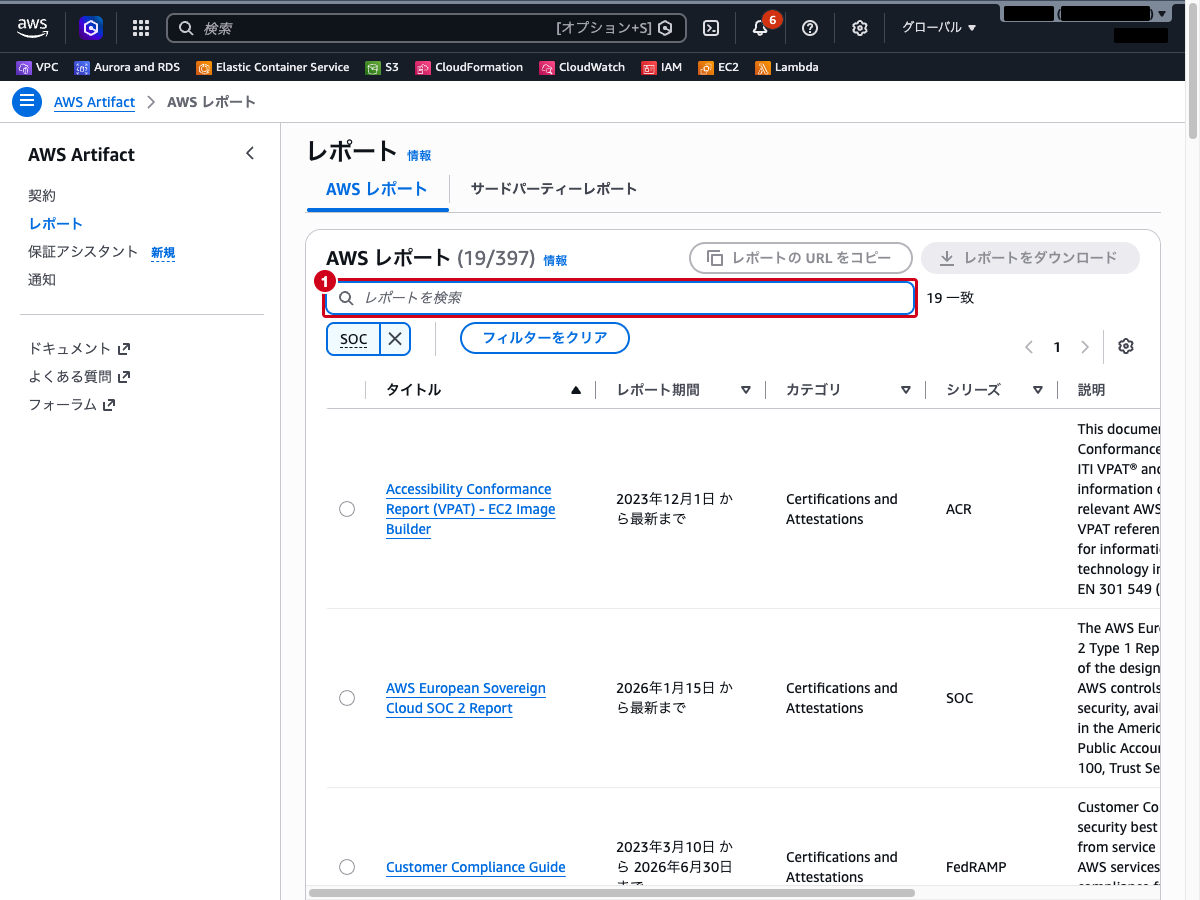The image size is (1200, 900).
Task: Open the S3 shortcut
Action: [382, 67]
